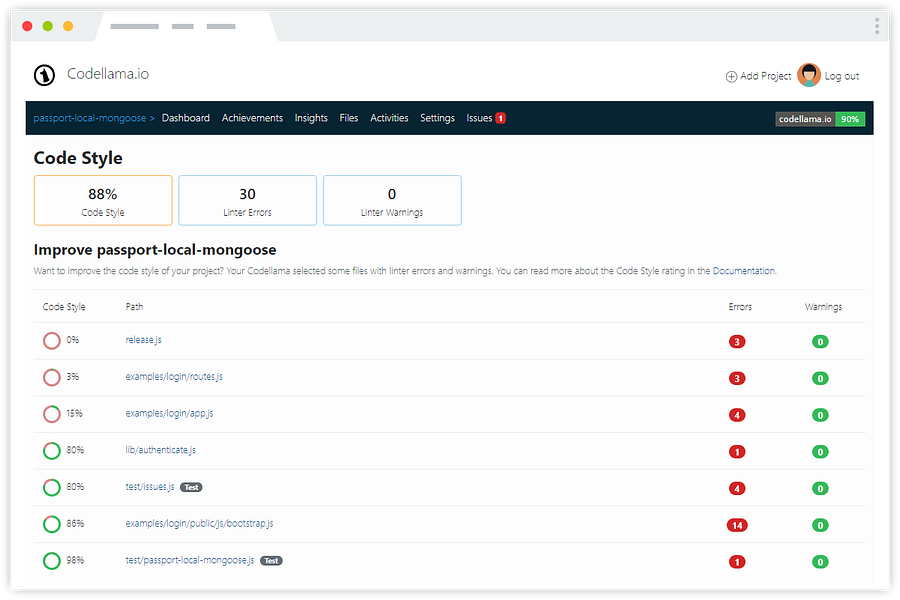Viewport: 900px width, 600px height.
Task: Select the 30 Linter Errors card
Action: point(247,200)
